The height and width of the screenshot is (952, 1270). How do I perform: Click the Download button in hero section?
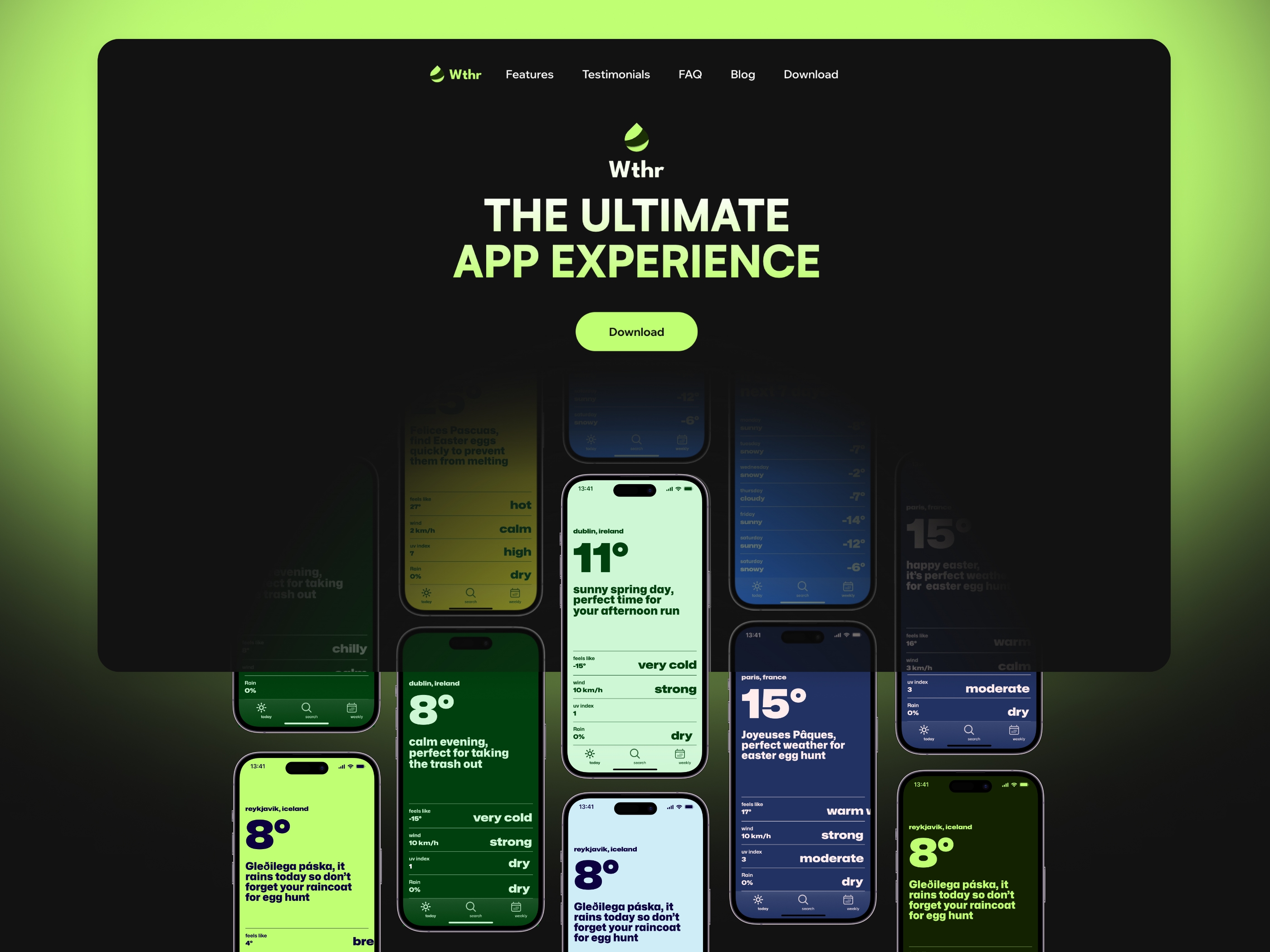pyautogui.click(x=636, y=331)
